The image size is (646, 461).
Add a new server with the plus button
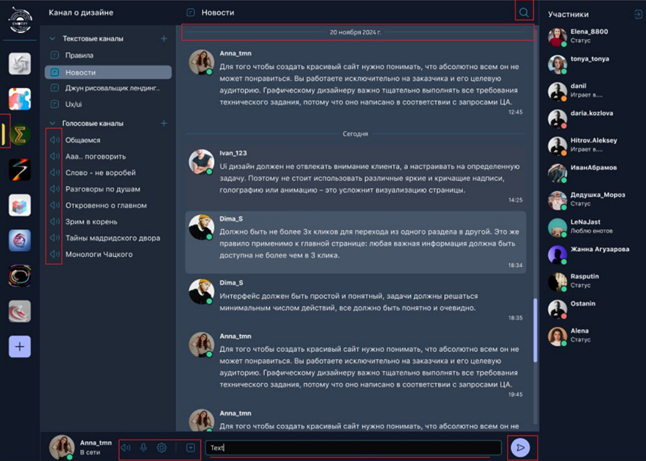[x=20, y=346]
